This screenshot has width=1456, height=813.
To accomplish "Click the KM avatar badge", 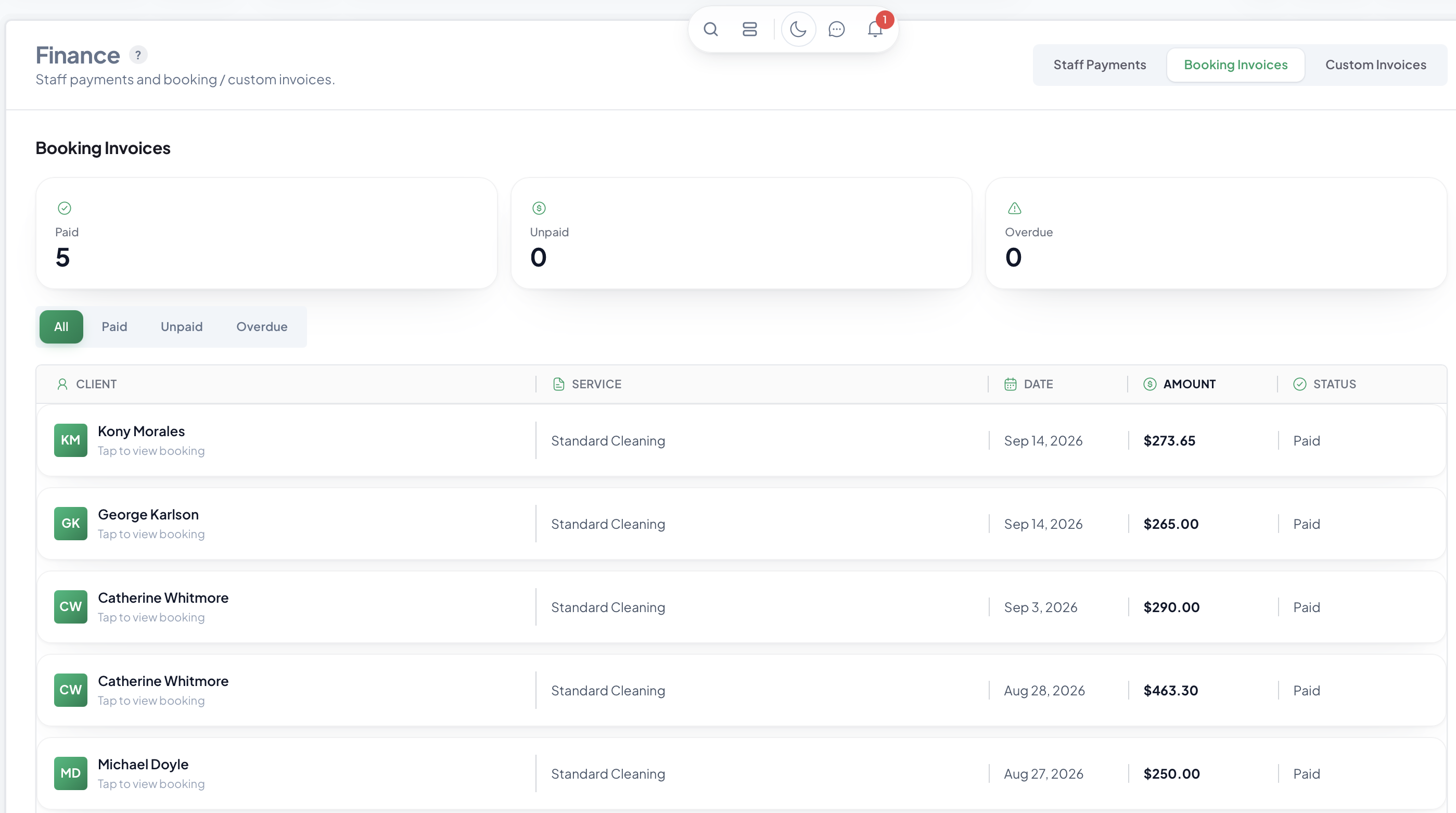I will pyautogui.click(x=71, y=440).
